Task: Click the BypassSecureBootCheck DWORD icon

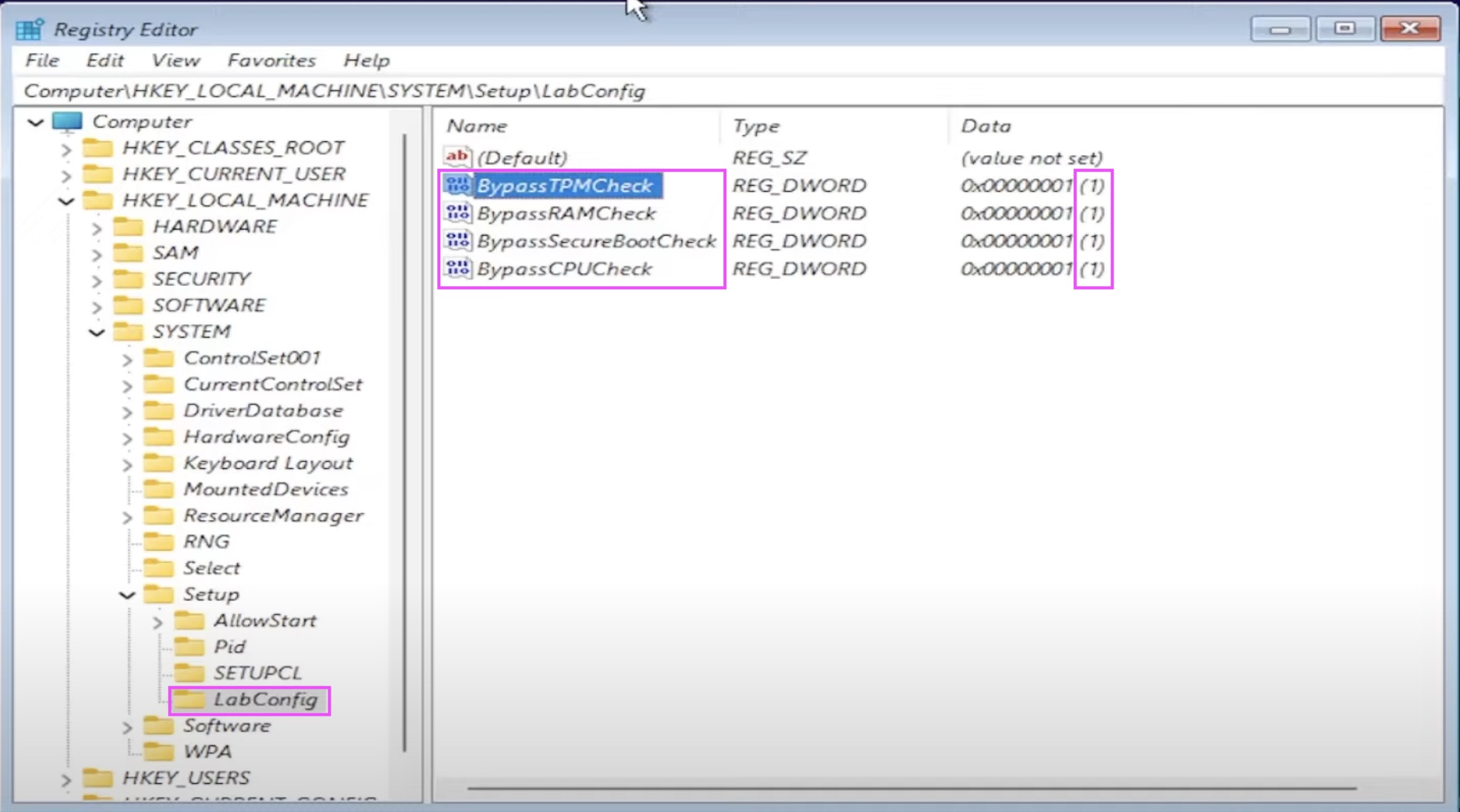Action: click(x=457, y=241)
